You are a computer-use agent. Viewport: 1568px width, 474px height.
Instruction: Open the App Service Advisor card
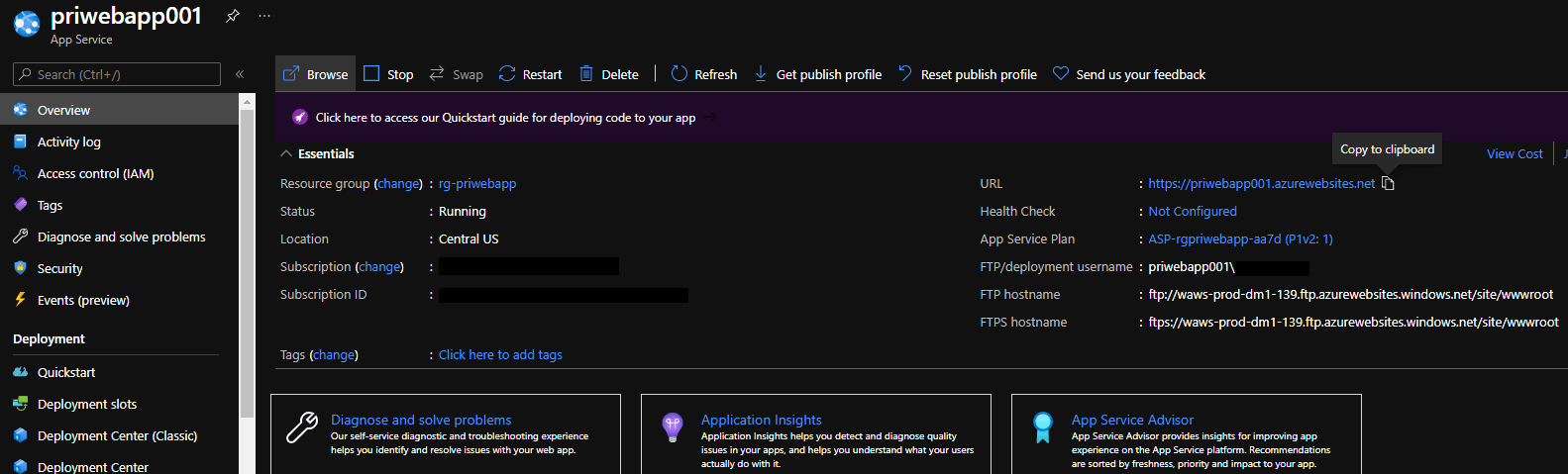(x=1187, y=433)
